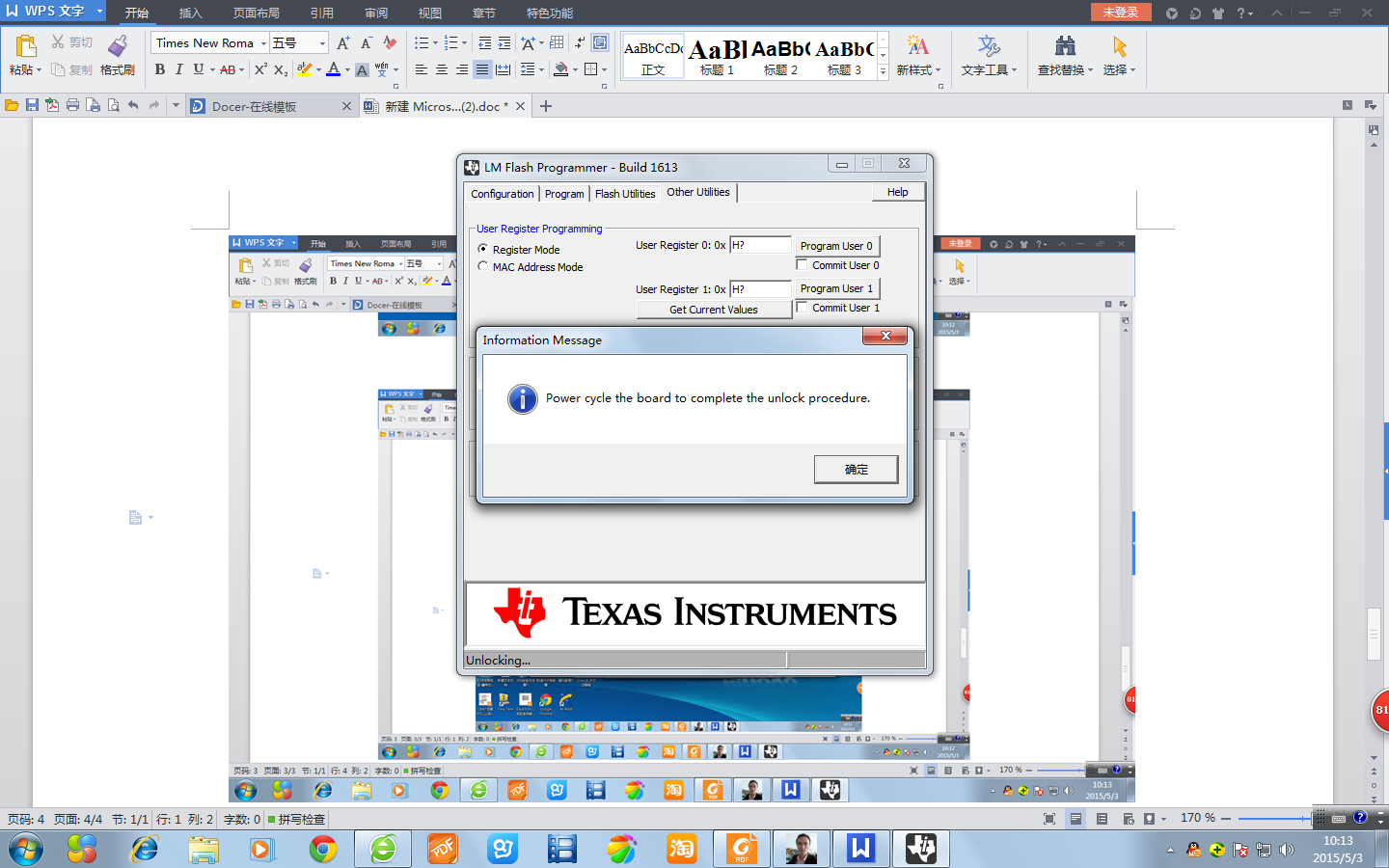1389x868 pixels.
Task: Expand the underline style dropdown arrow
Action: pyautogui.click(x=212, y=69)
